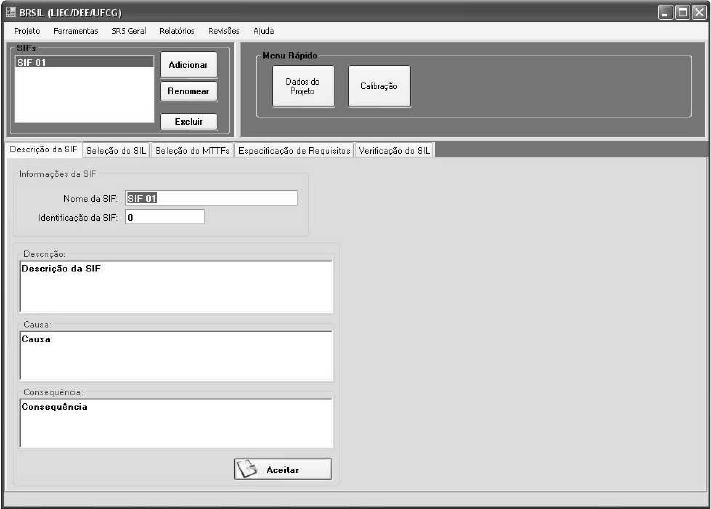Select SIF 01 in the SIFs list
This screenshot has height=509, width=711.
[x=84, y=62]
